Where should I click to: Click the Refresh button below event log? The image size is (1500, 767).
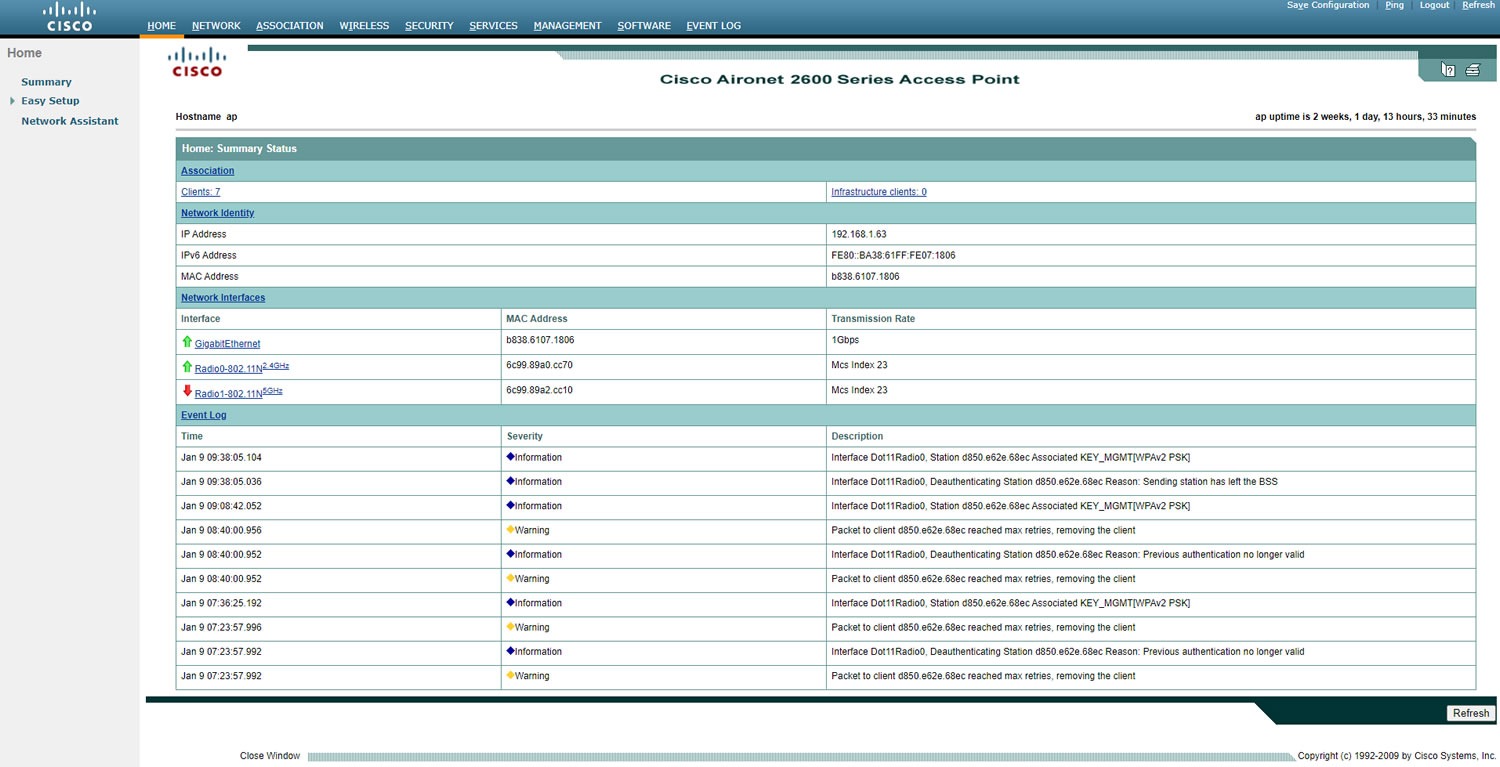pos(1471,714)
